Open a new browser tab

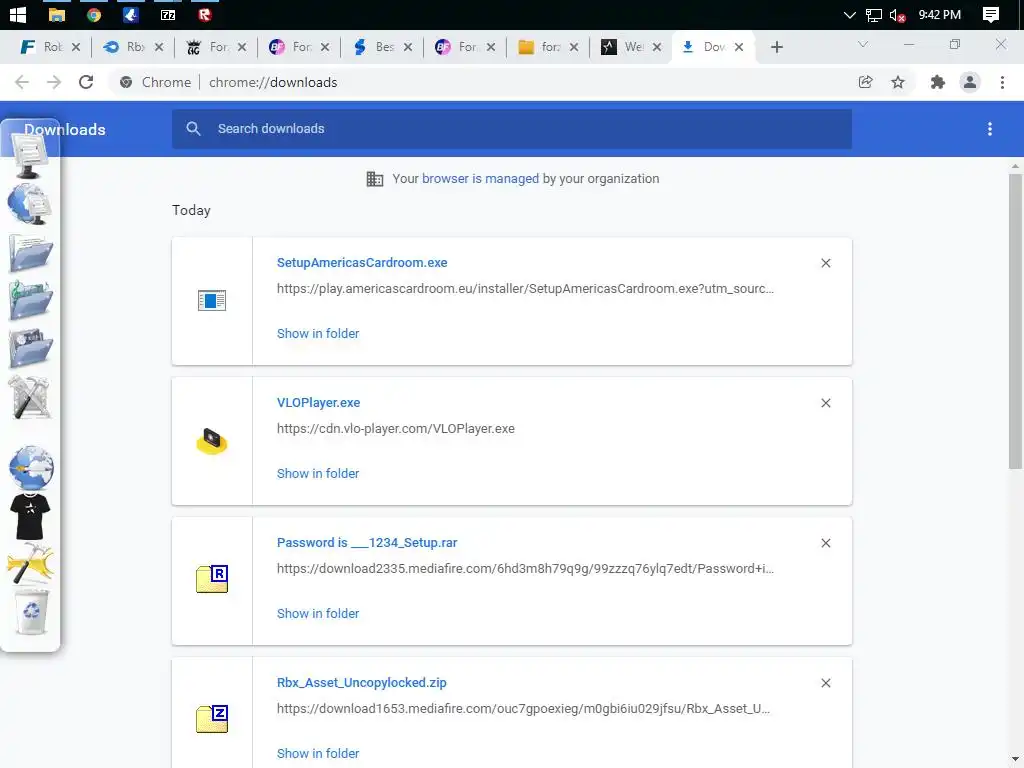[x=776, y=47]
